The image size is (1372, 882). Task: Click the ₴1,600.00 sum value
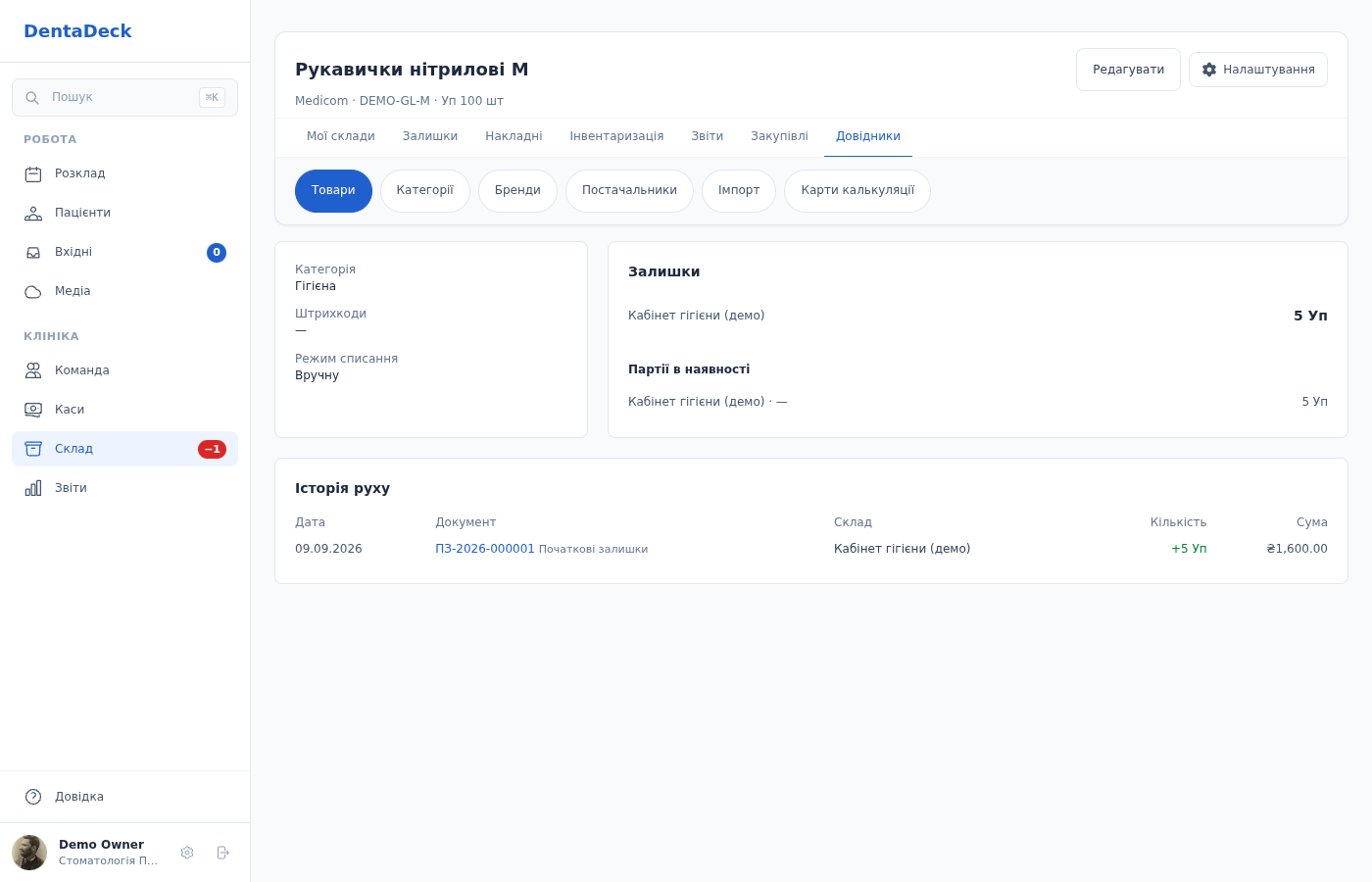tap(1297, 549)
